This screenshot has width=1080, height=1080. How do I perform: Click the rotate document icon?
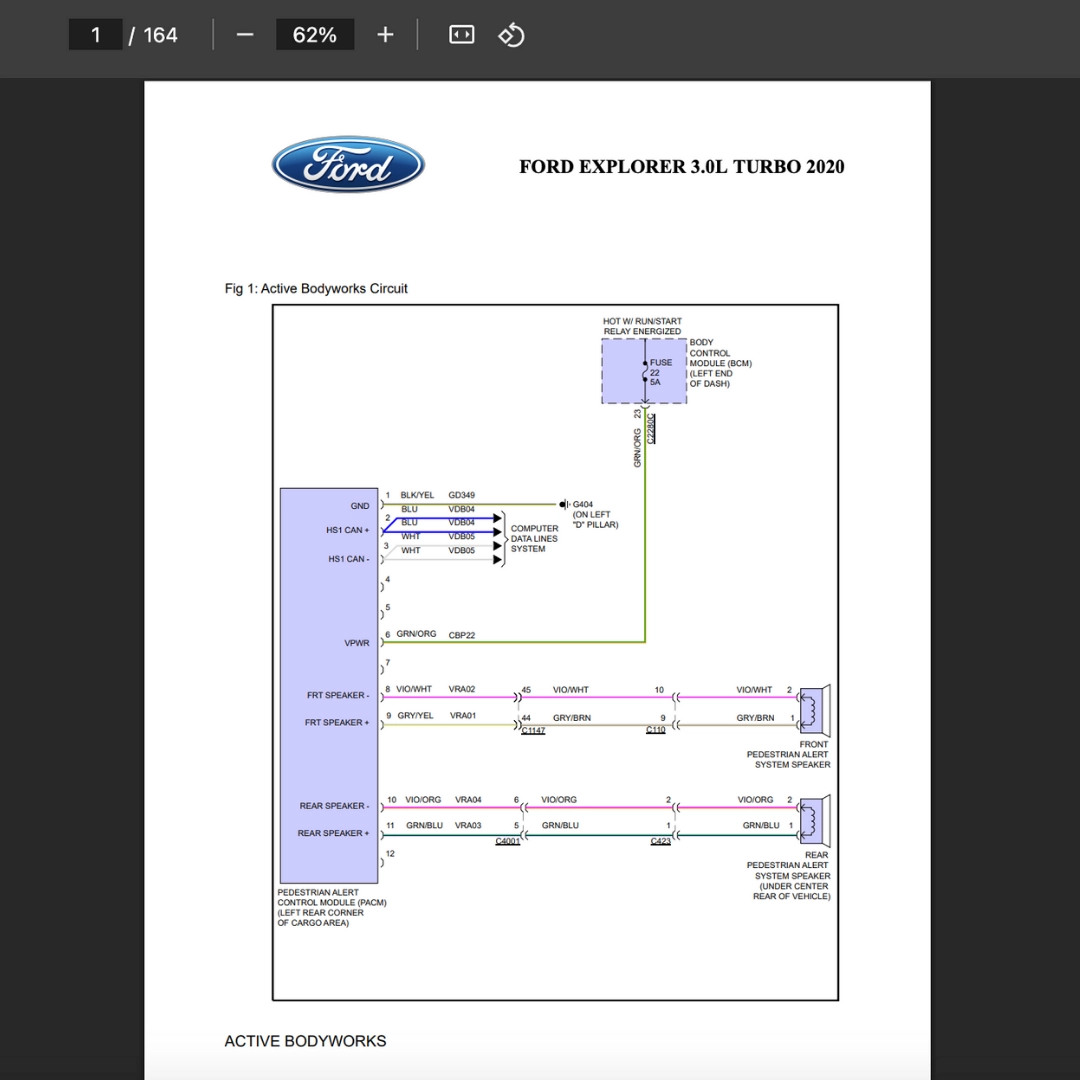511,34
